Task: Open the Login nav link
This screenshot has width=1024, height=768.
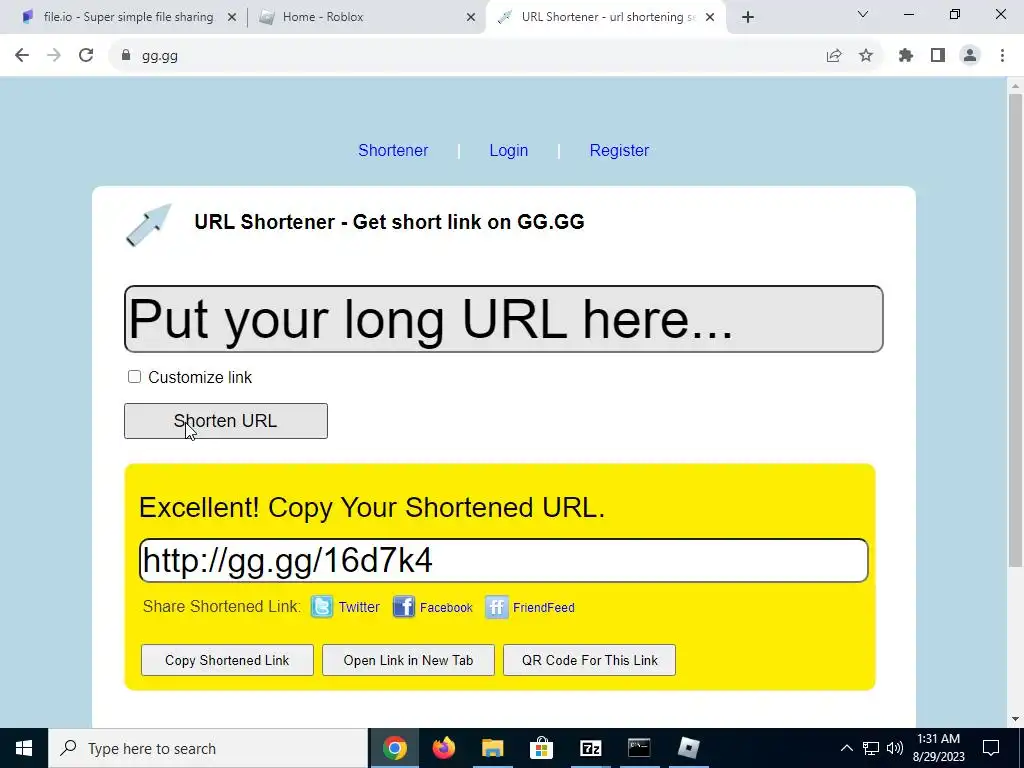Action: pos(509,150)
